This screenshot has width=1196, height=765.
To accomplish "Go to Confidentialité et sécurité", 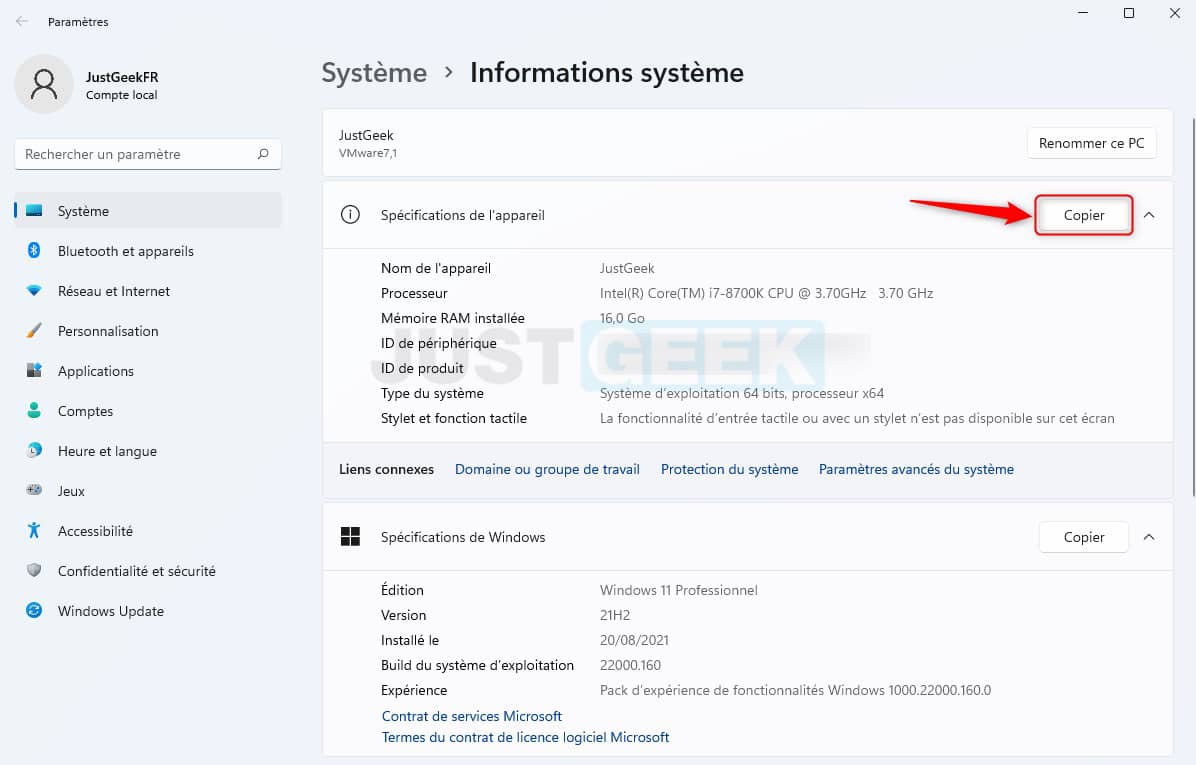I will (x=148, y=571).
